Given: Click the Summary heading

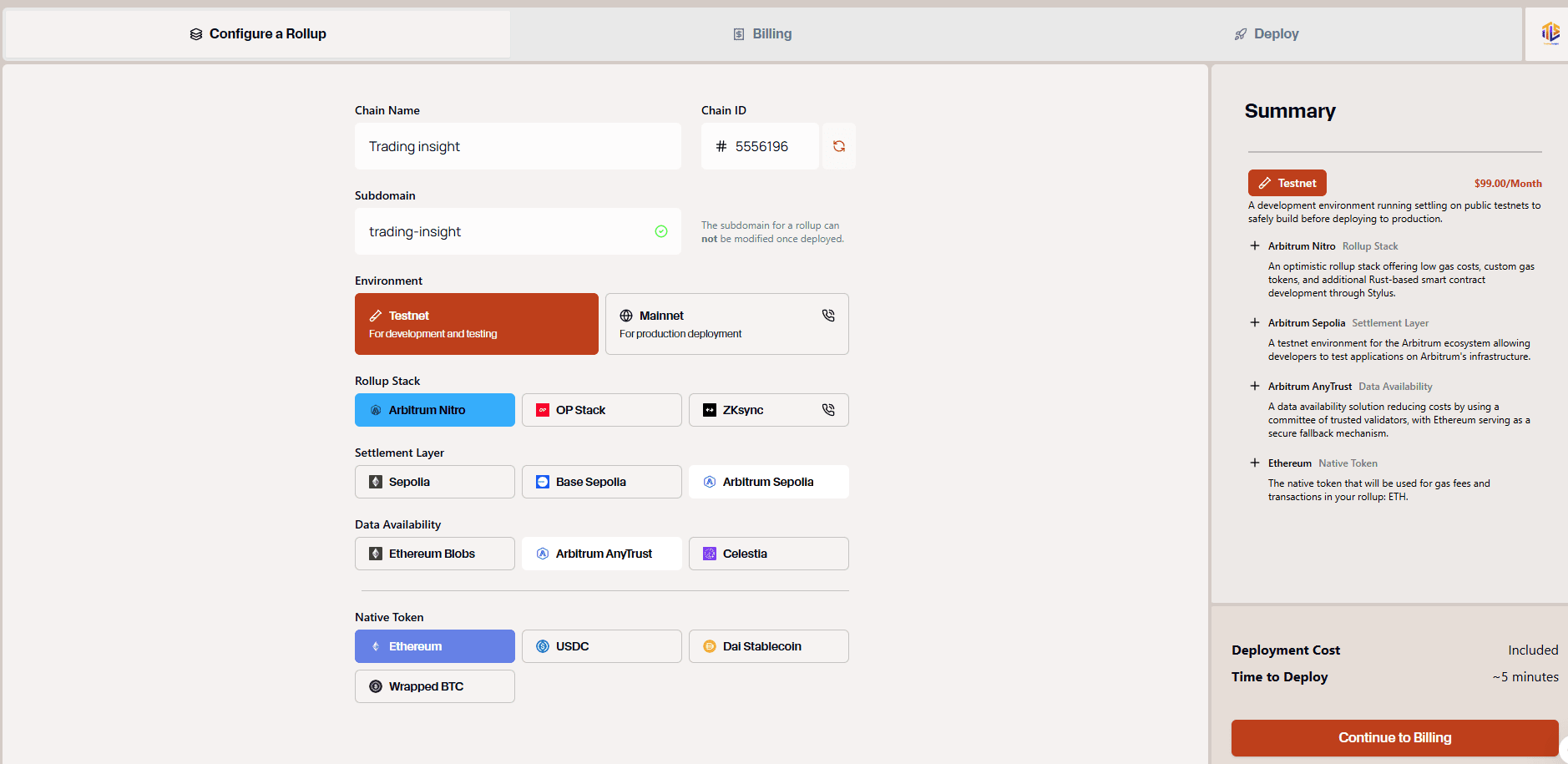Looking at the screenshot, I should pyautogui.click(x=1290, y=111).
